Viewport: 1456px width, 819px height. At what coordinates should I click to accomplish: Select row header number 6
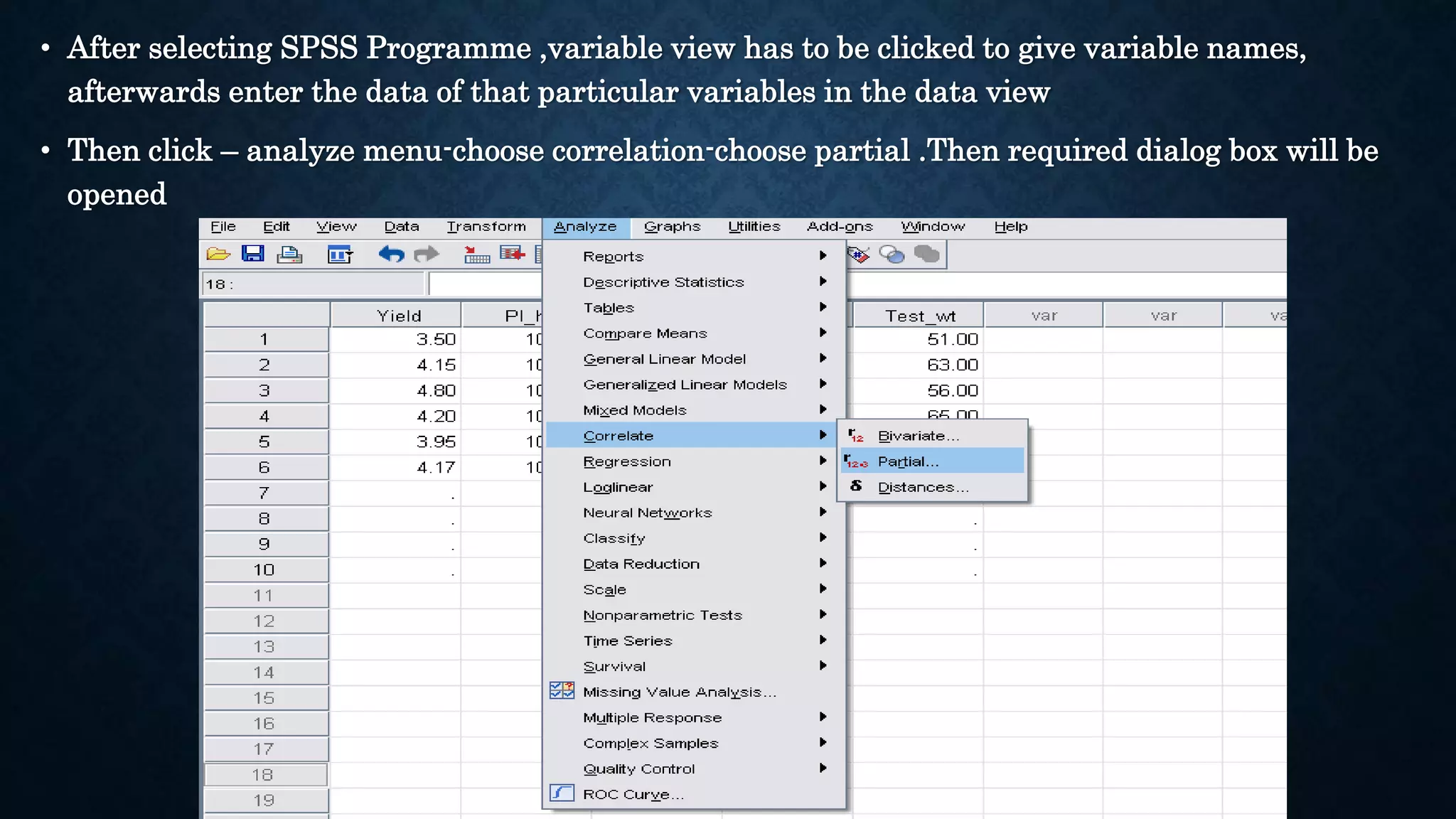click(266, 467)
